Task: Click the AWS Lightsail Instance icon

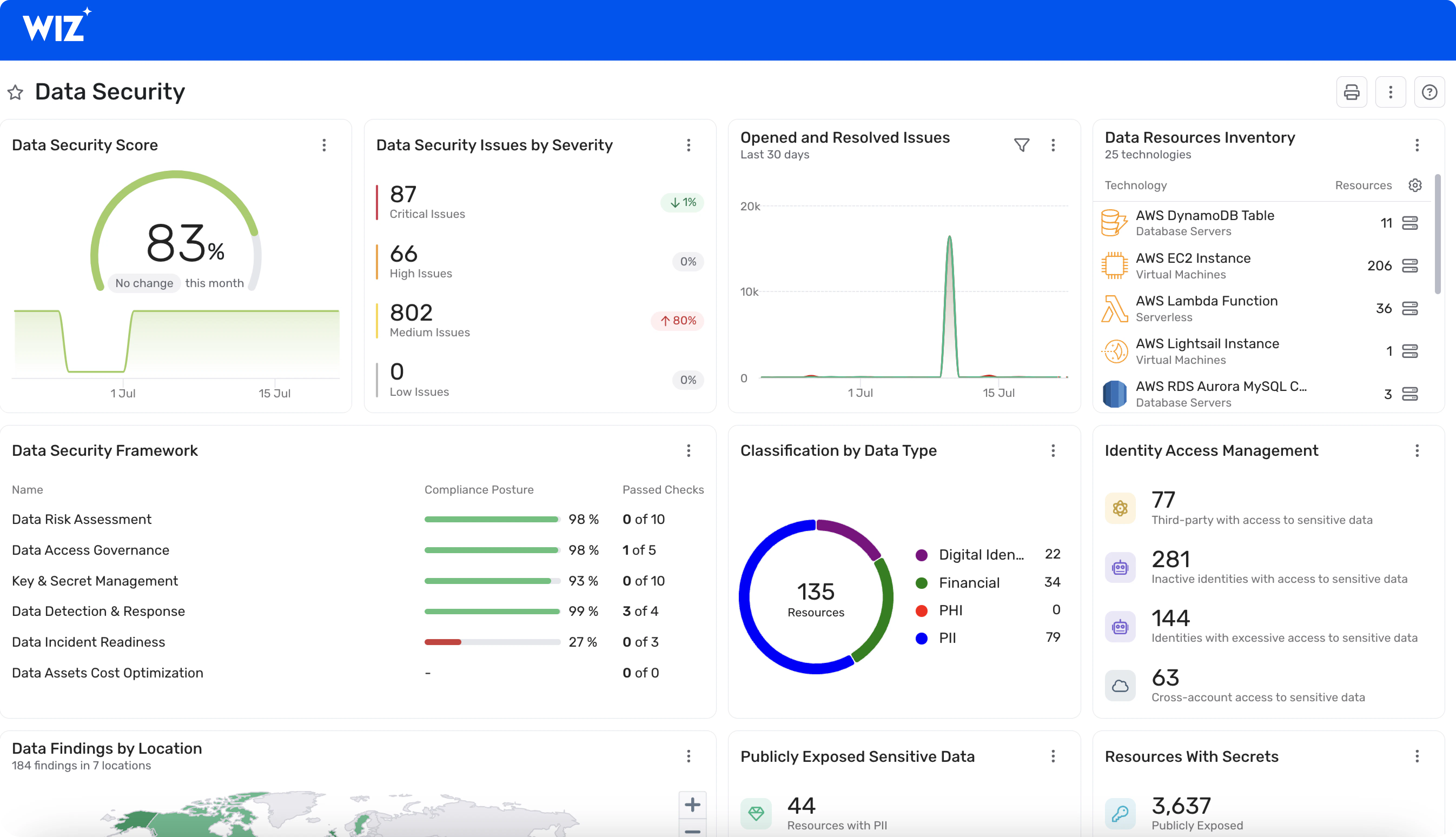Action: click(1114, 351)
